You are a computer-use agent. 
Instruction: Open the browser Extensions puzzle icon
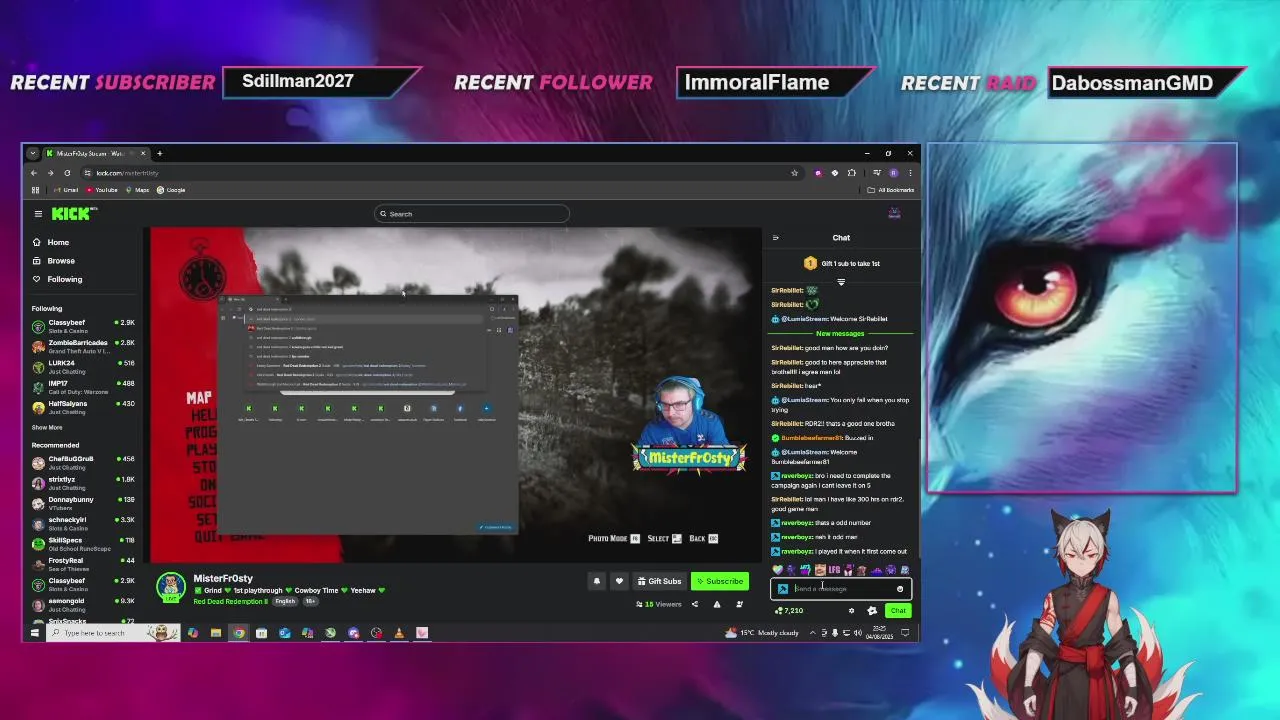point(852,173)
